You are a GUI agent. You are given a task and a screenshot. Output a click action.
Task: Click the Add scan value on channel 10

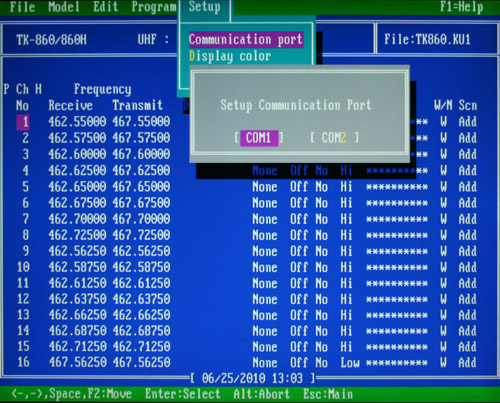point(467,267)
